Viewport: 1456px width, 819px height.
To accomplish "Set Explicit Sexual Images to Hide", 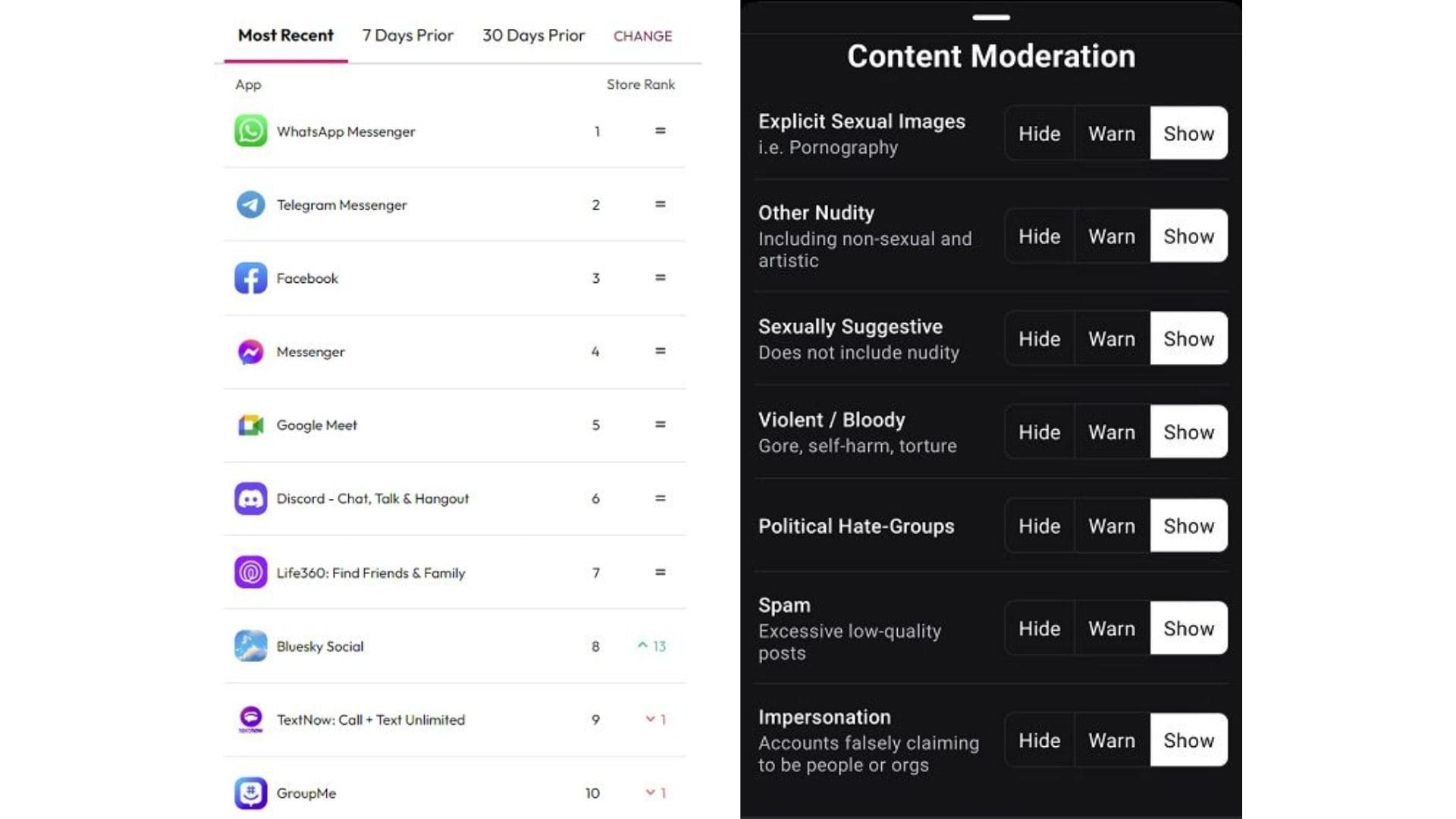I will [x=1039, y=133].
